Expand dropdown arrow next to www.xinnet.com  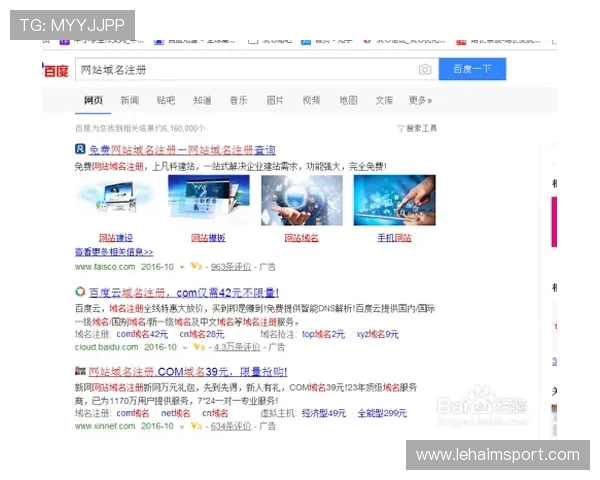[x=182, y=427]
